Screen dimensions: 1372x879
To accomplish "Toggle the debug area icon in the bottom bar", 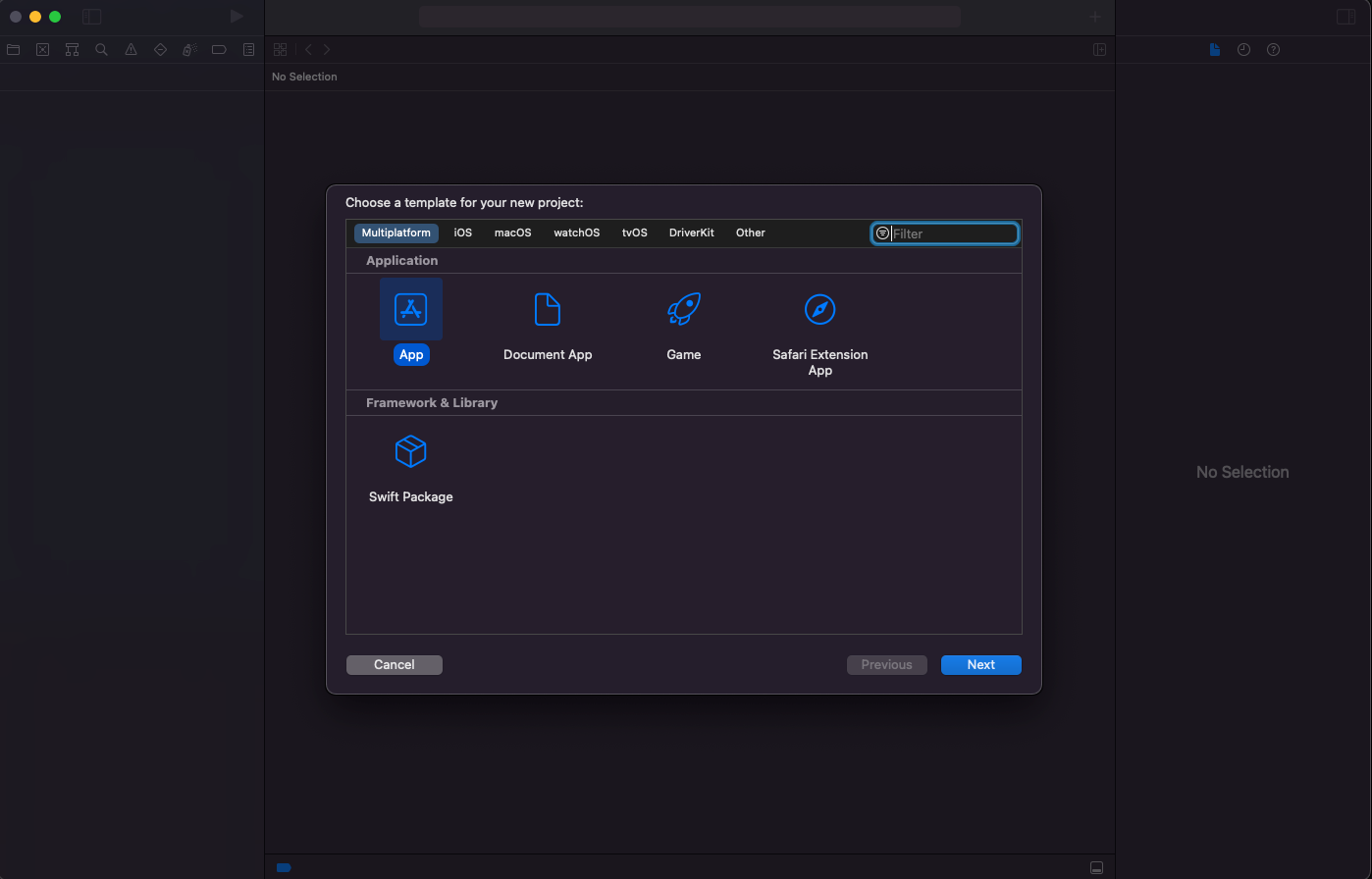I will click(1096, 867).
